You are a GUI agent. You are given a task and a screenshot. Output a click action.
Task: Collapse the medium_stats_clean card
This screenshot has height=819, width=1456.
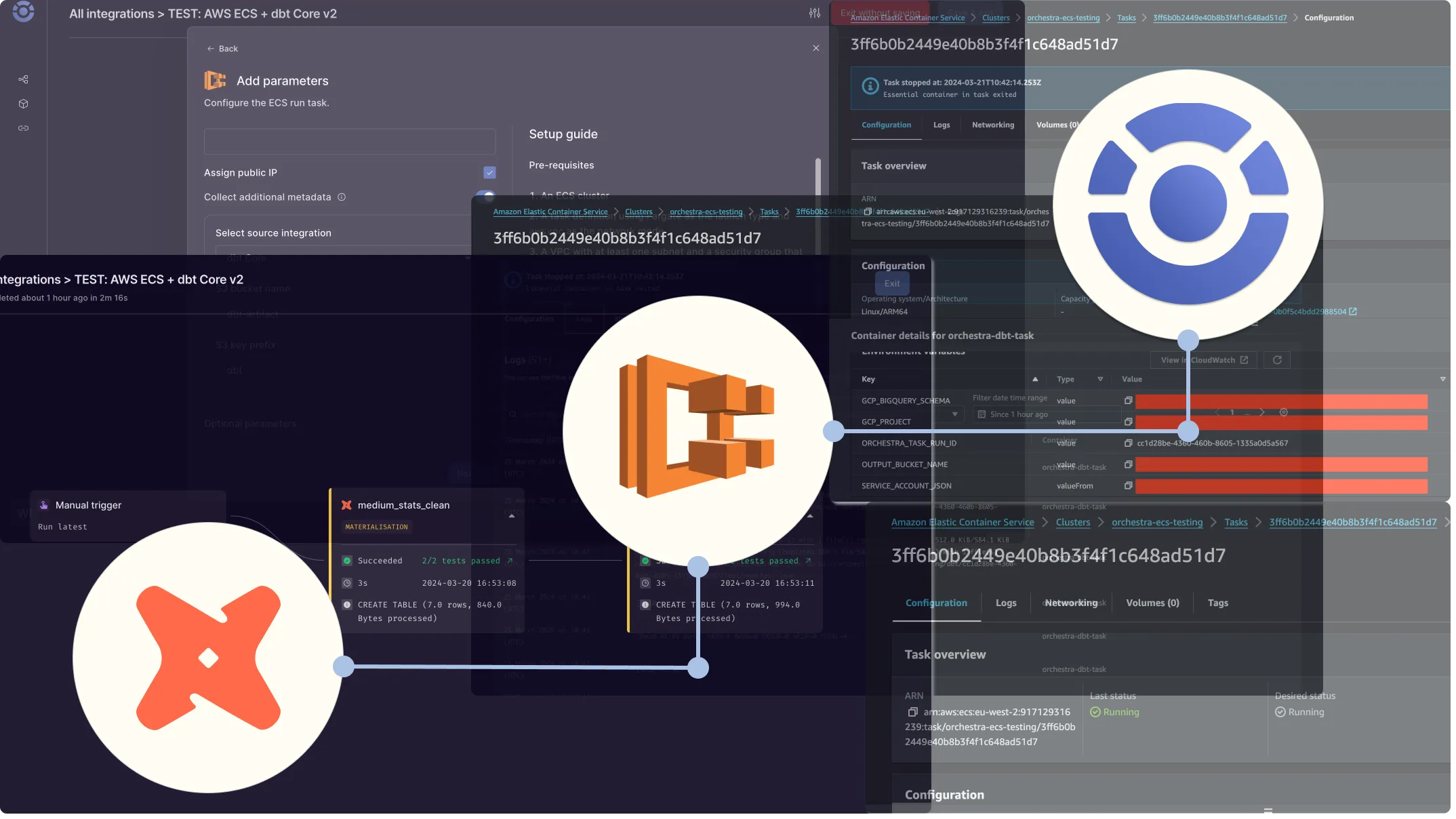click(512, 515)
